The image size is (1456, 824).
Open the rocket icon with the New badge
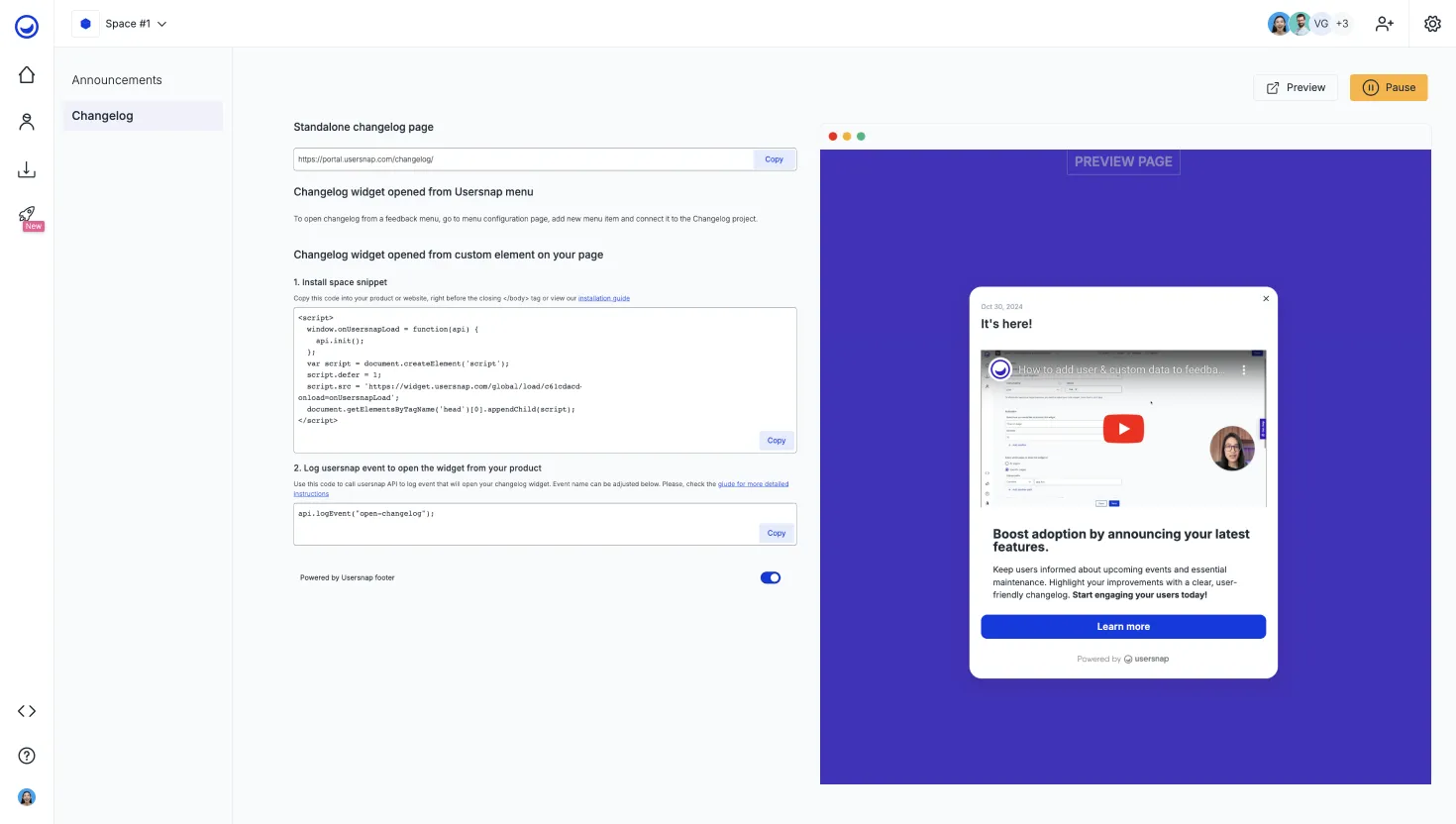(27, 215)
